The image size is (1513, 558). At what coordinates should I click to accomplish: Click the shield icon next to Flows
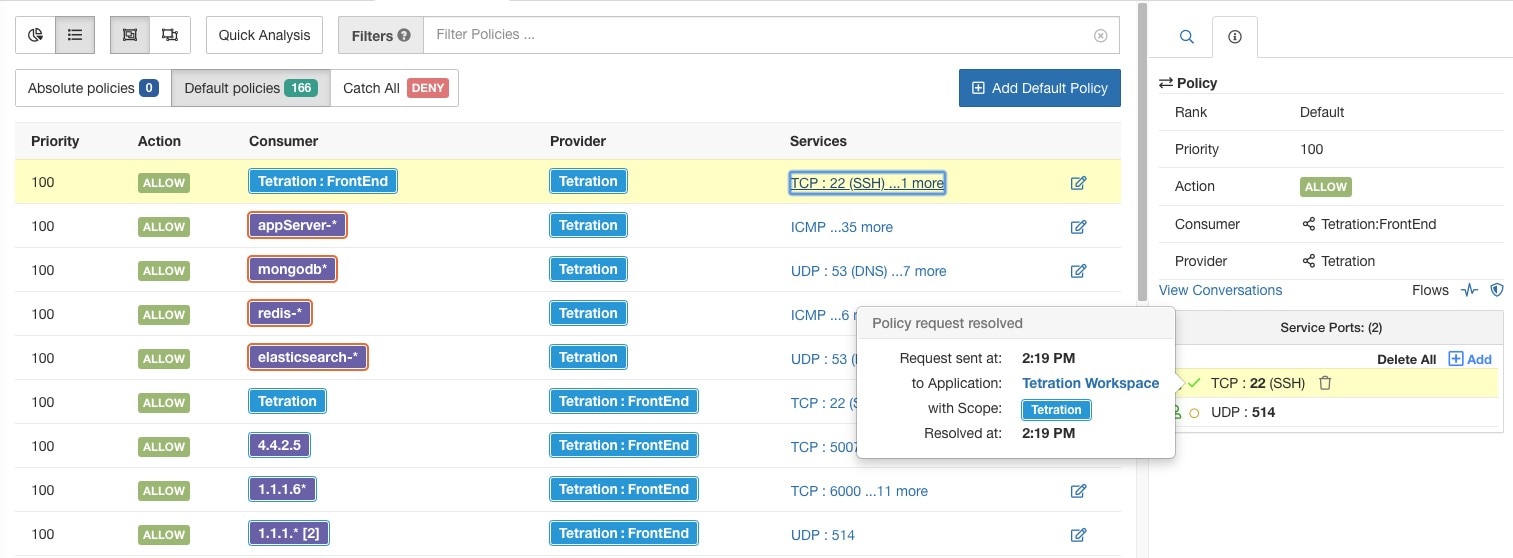pos(1497,290)
